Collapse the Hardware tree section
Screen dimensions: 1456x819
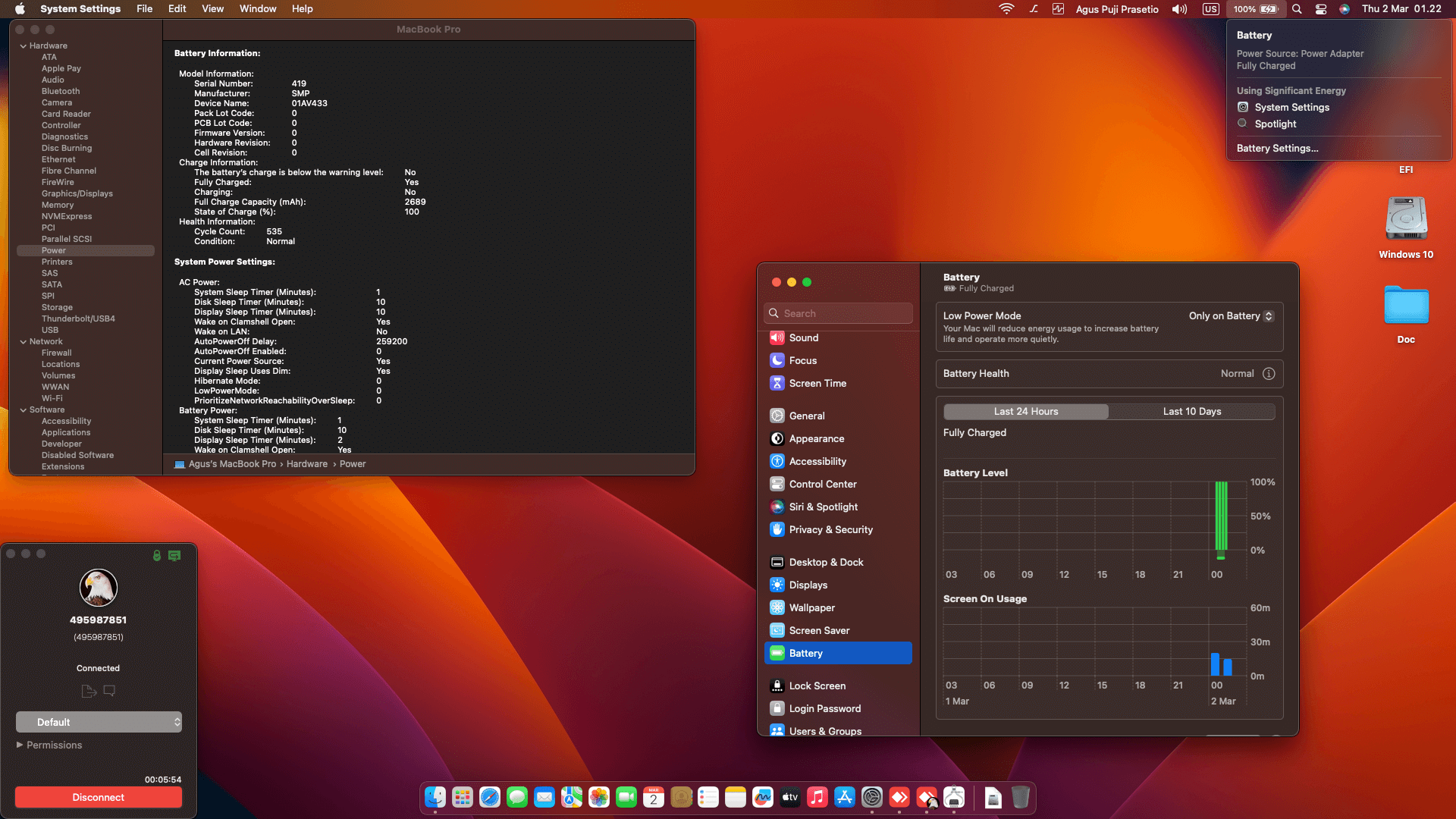(x=24, y=45)
